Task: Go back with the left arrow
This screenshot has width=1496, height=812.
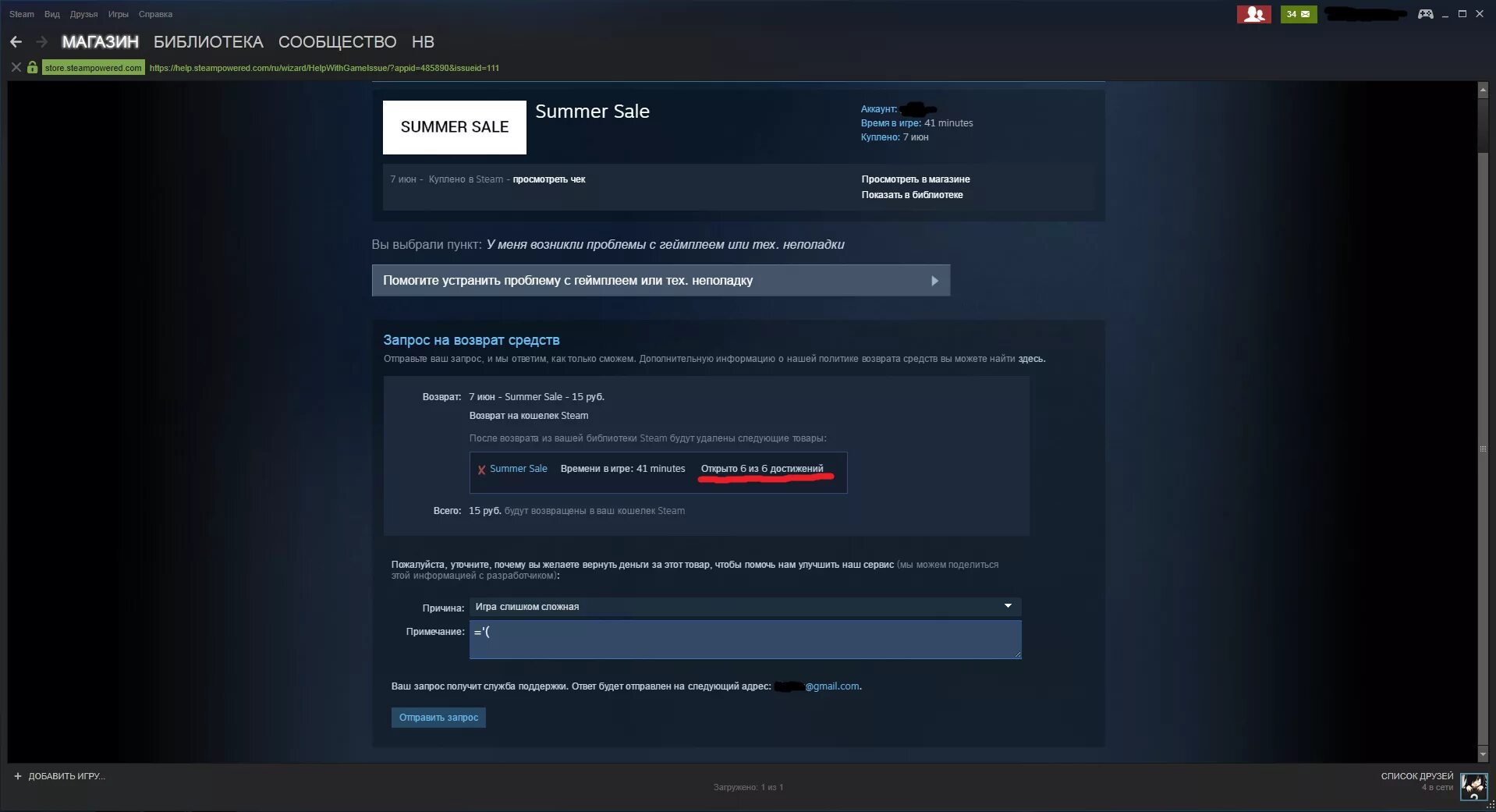Action: (x=16, y=42)
